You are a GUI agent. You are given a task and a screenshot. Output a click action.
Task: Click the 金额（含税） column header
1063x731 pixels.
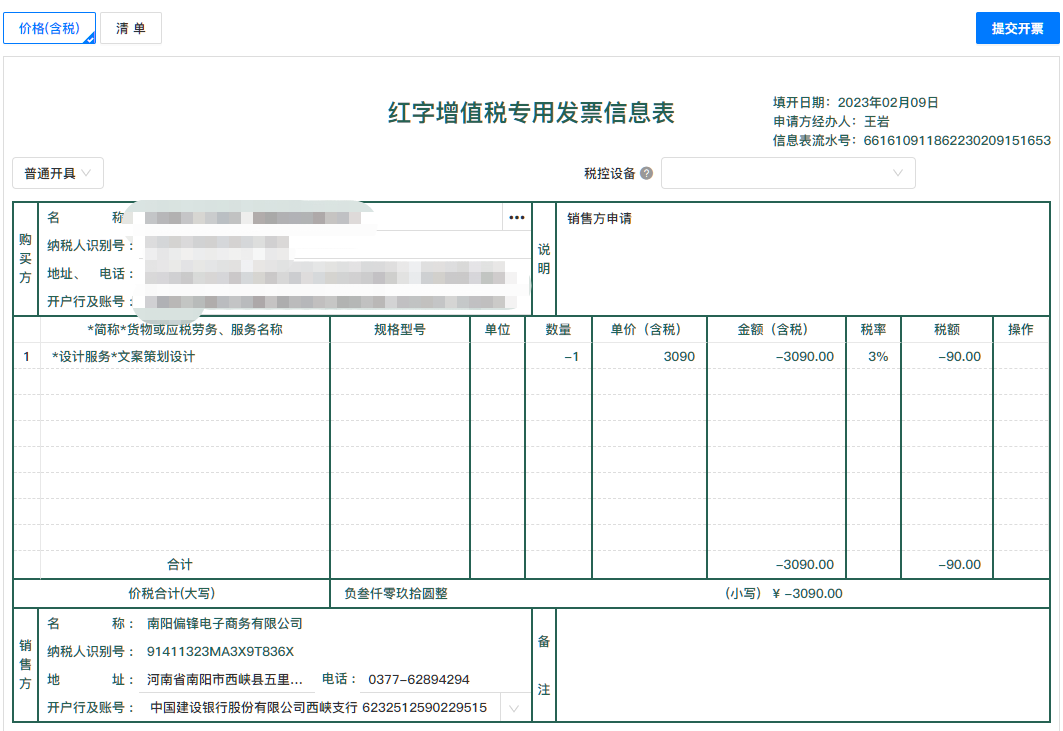coord(776,330)
